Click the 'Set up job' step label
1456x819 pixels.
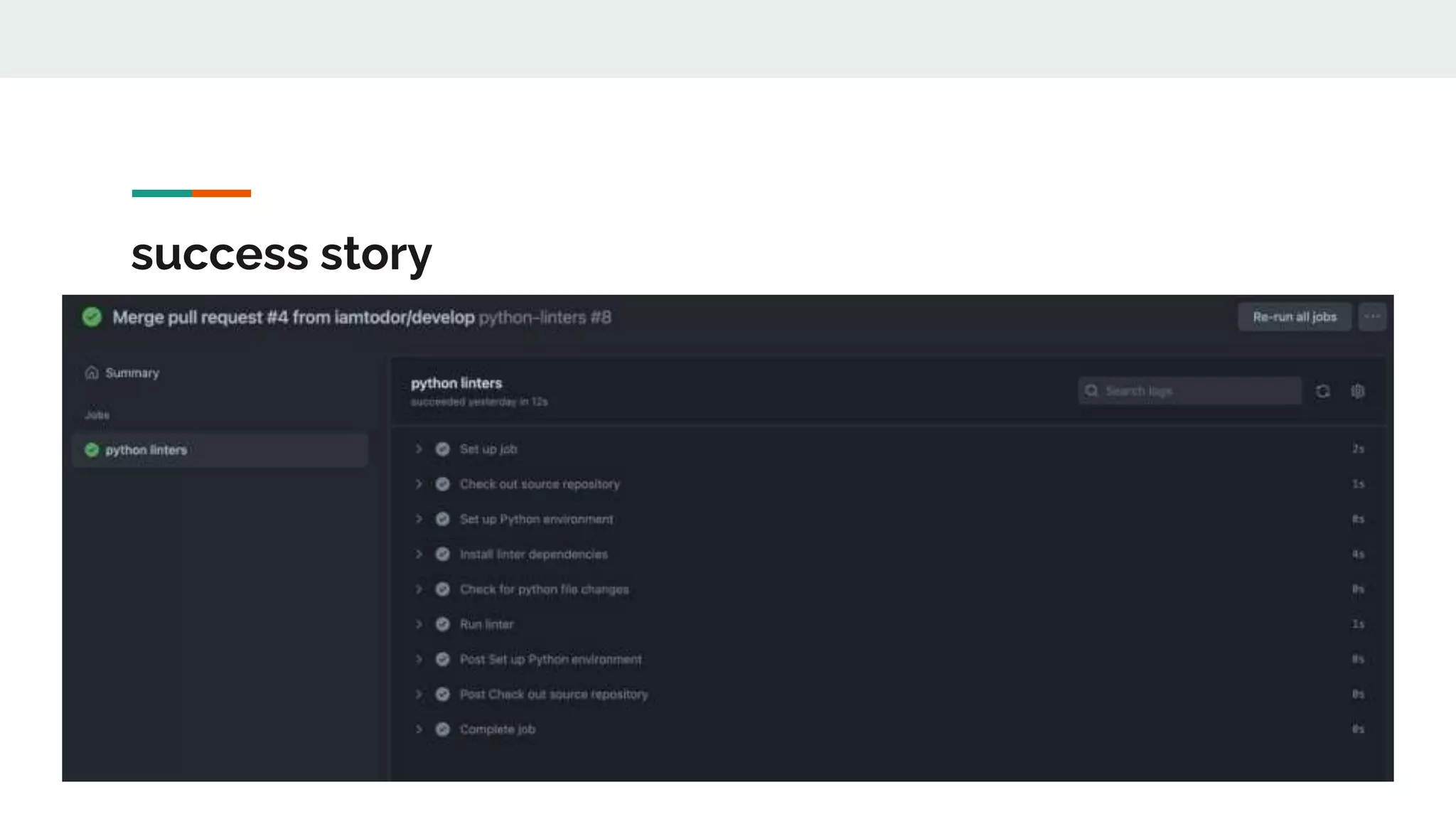[488, 449]
